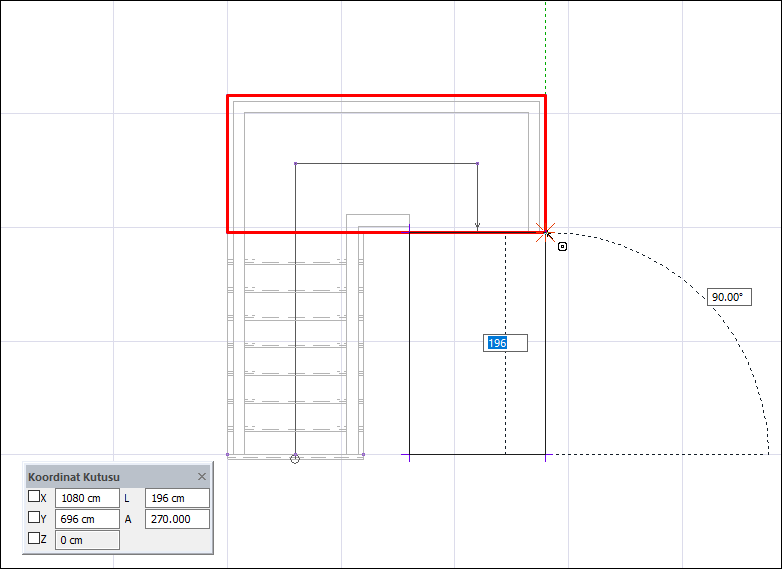
Task: Select the top-left purple stair path handle
Action: tap(296, 164)
